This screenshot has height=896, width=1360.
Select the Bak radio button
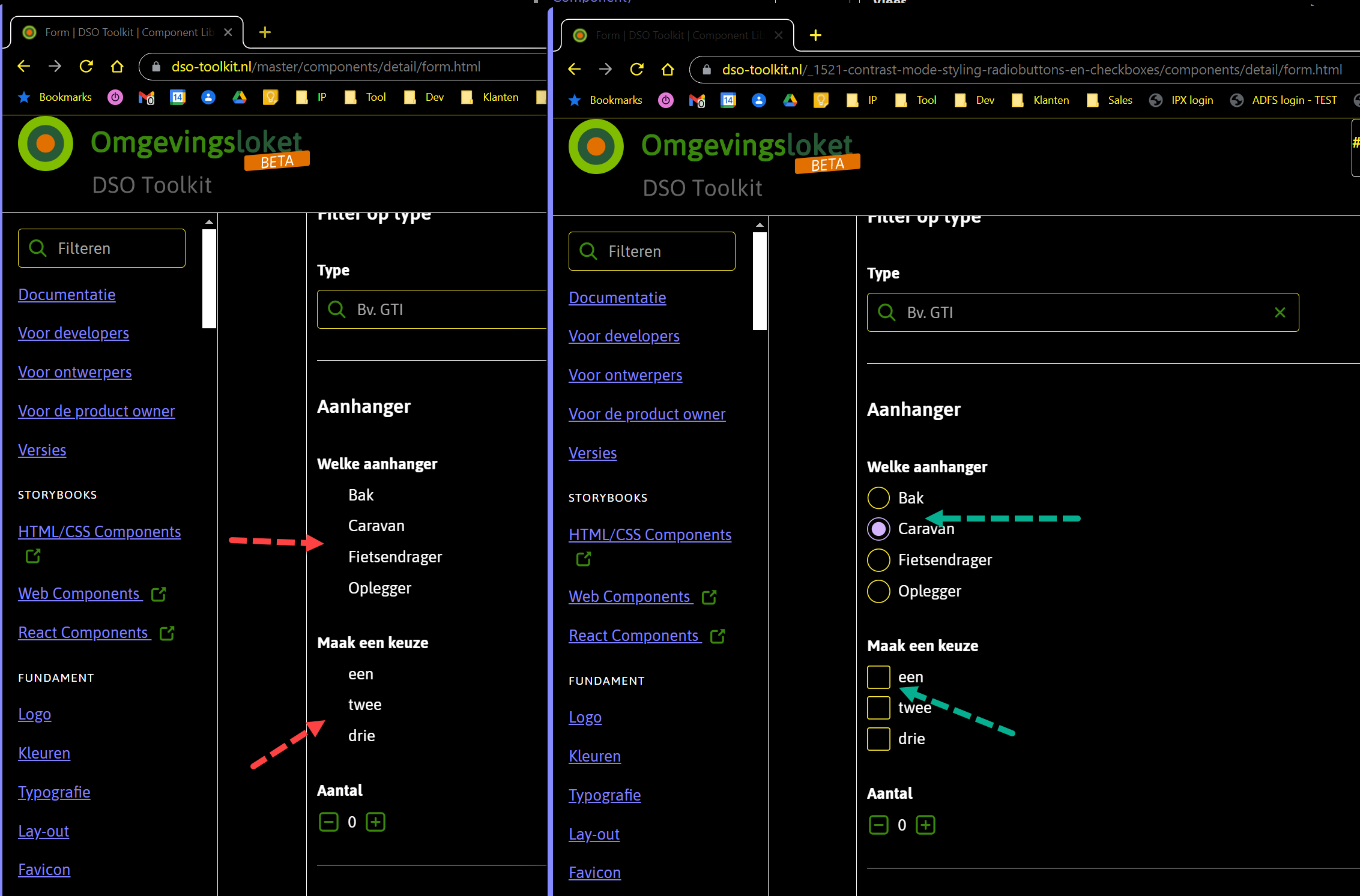tap(878, 498)
